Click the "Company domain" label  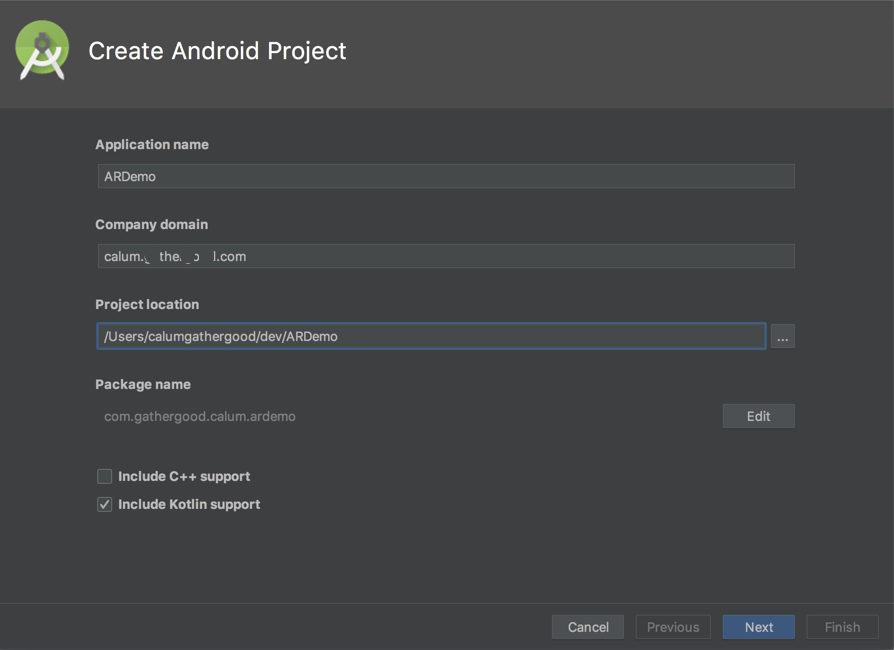click(x=152, y=225)
